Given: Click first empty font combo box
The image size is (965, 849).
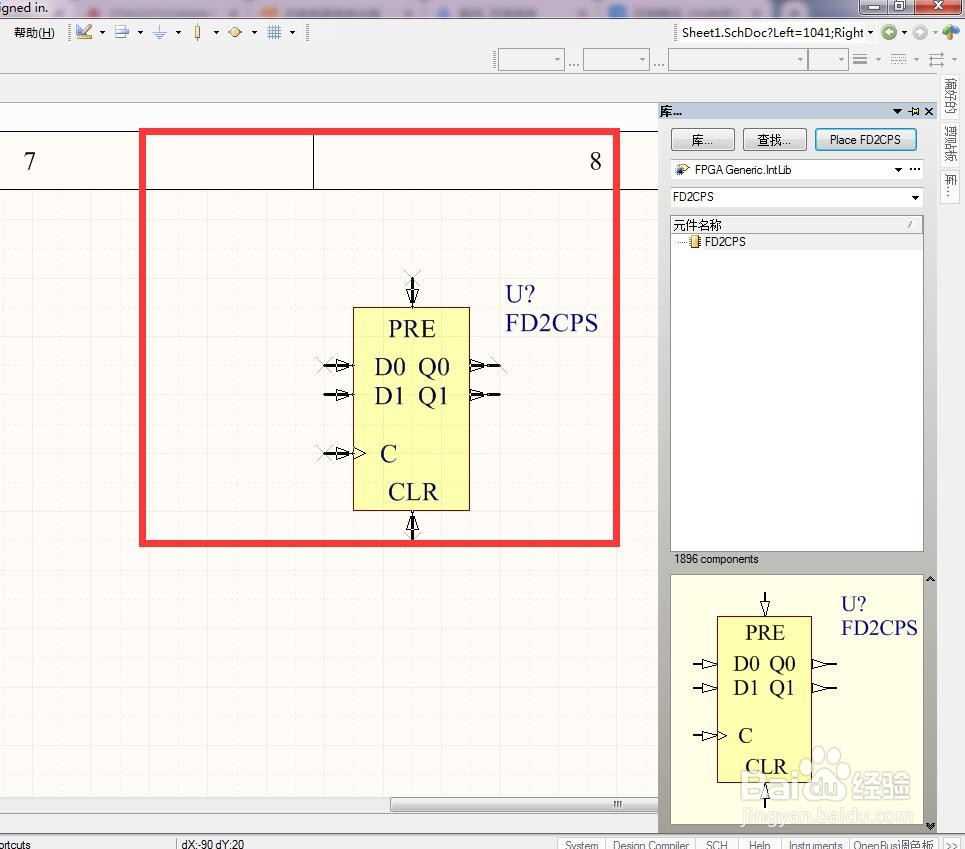Looking at the screenshot, I should pos(531,60).
